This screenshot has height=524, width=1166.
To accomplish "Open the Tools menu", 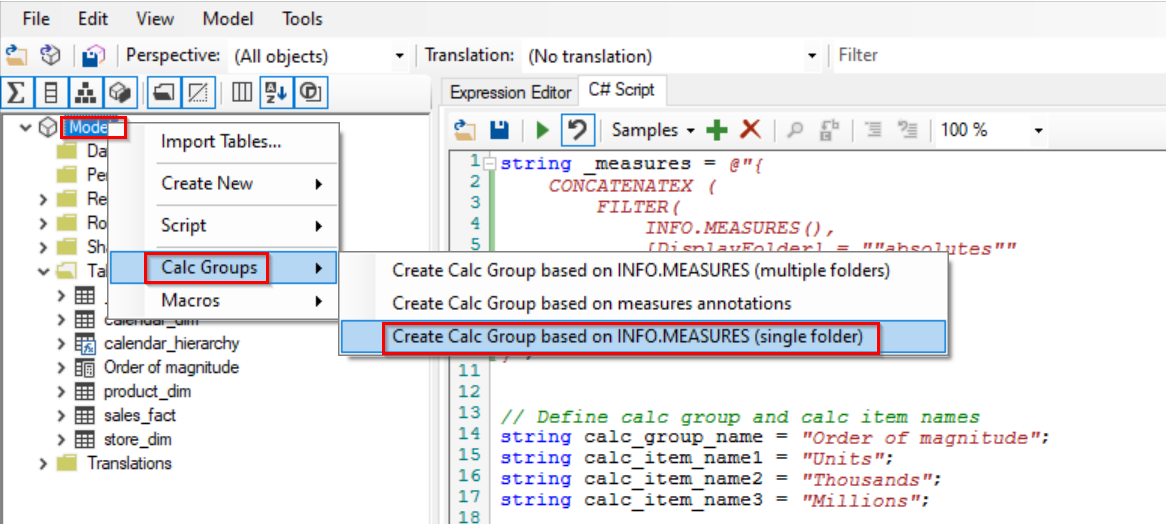I will pyautogui.click(x=302, y=19).
